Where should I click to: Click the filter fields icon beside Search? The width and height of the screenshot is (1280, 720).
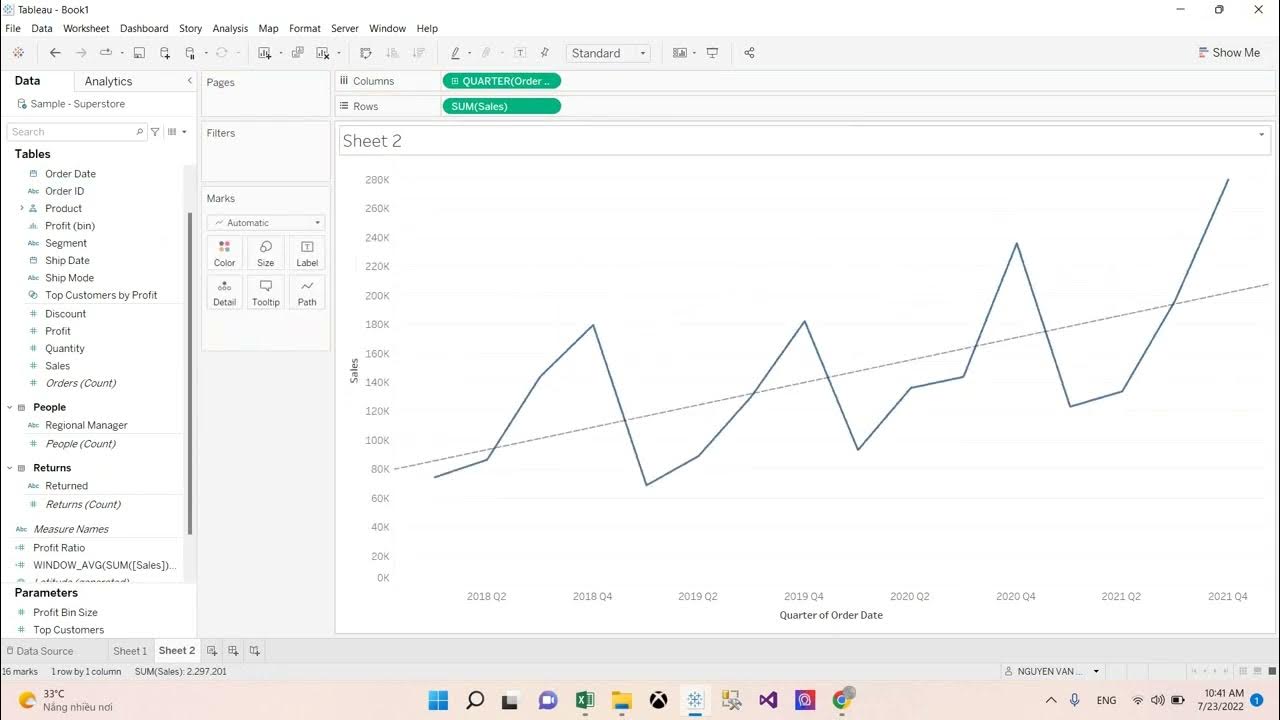click(x=155, y=132)
